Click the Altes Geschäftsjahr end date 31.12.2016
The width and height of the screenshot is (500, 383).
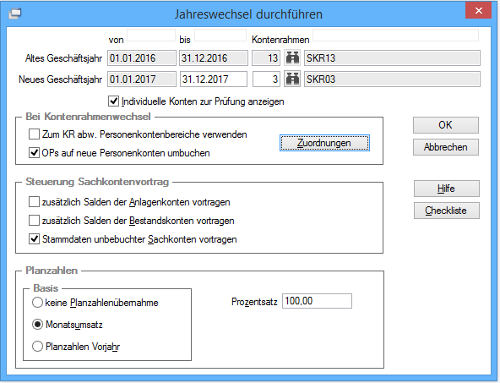(x=214, y=58)
